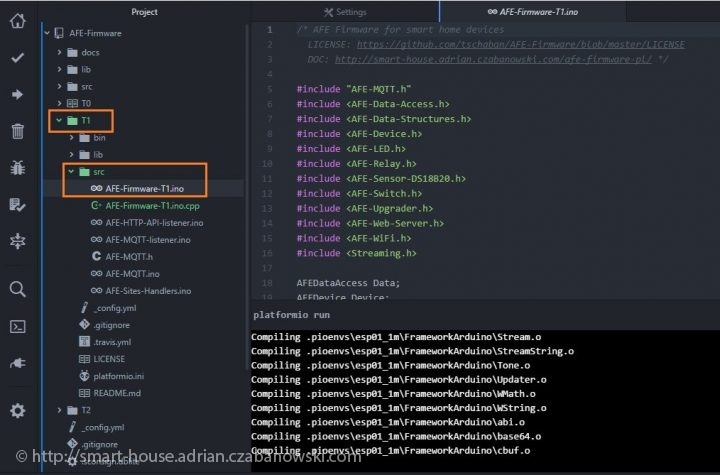Expand the docs folder

(88, 52)
